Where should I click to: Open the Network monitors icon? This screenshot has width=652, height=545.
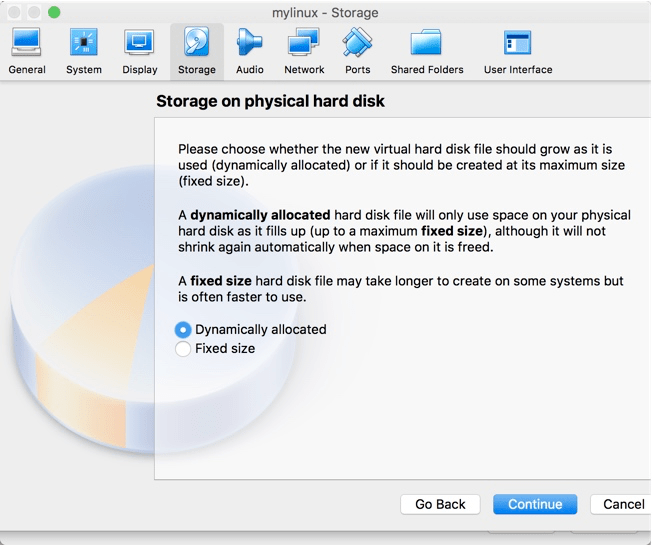(304, 42)
